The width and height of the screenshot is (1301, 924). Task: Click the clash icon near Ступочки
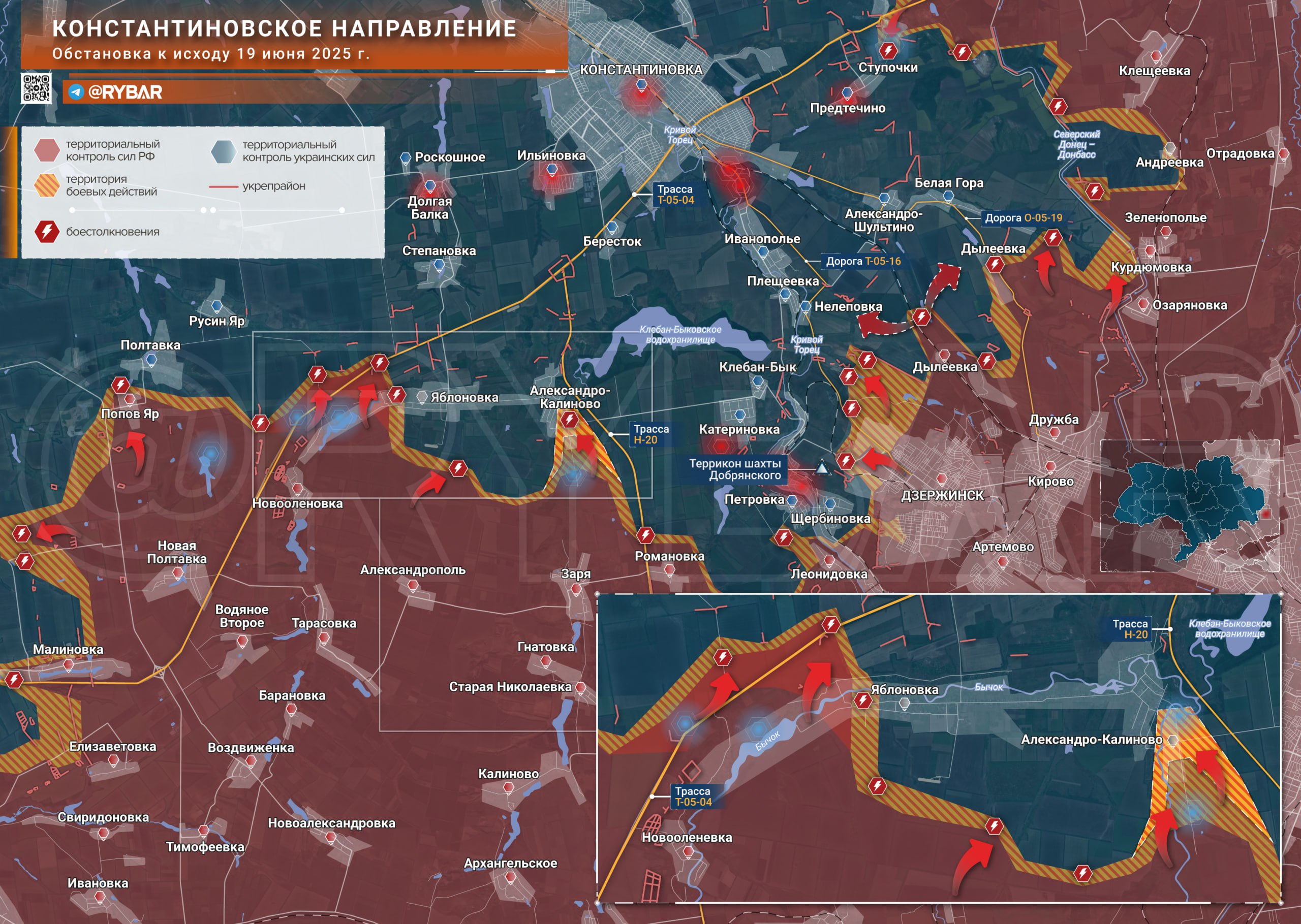(888, 50)
